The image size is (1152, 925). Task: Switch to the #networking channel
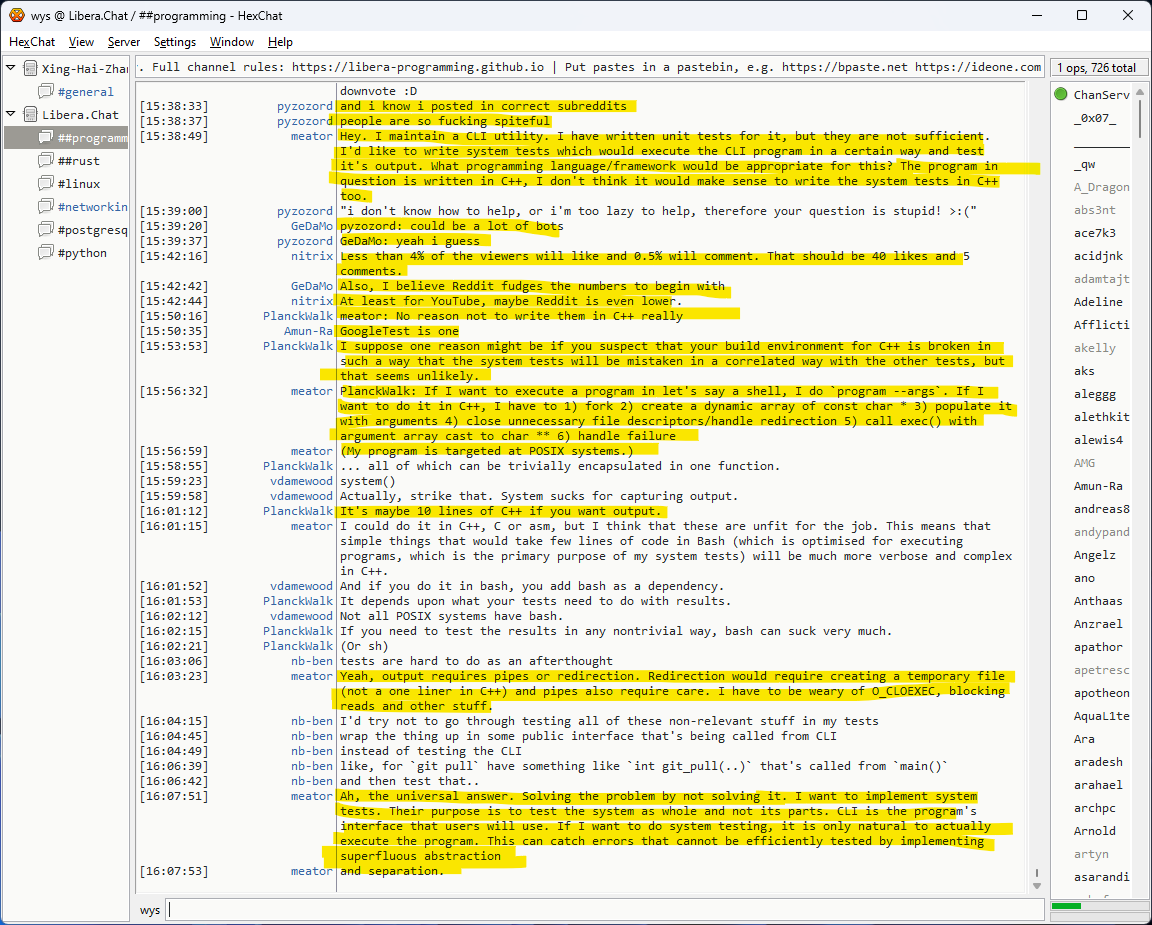(92, 207)
